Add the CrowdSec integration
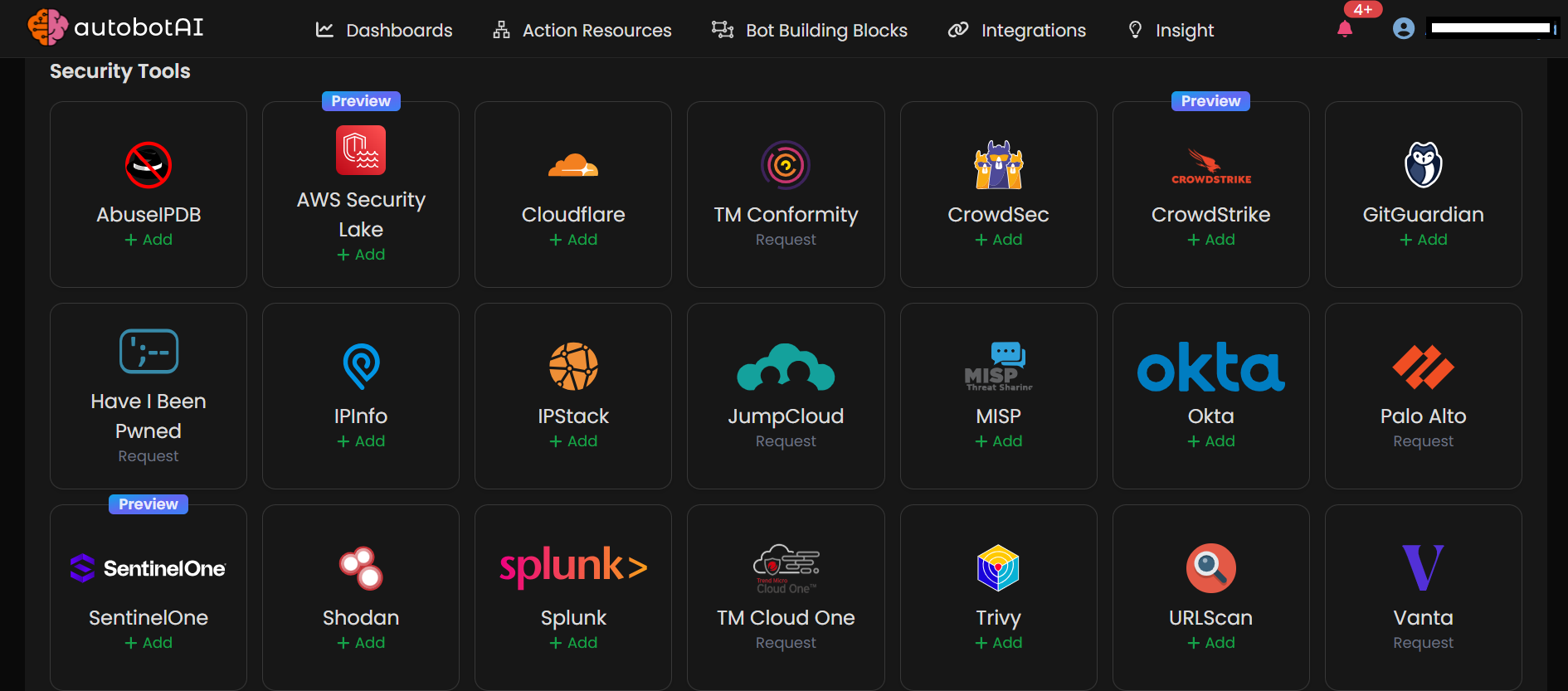The height and width of the screenshot is (691, 1568). point(998,240)
